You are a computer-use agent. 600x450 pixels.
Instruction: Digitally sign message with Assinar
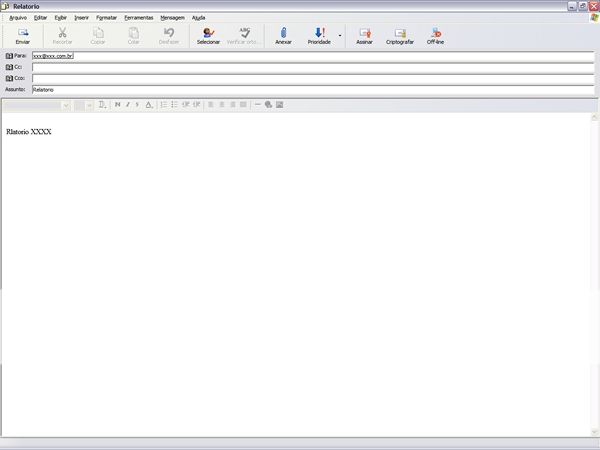364,36
